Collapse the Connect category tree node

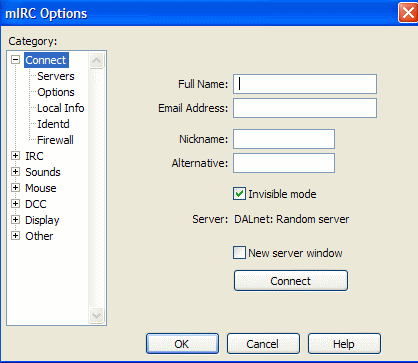[x=15, y=60]
